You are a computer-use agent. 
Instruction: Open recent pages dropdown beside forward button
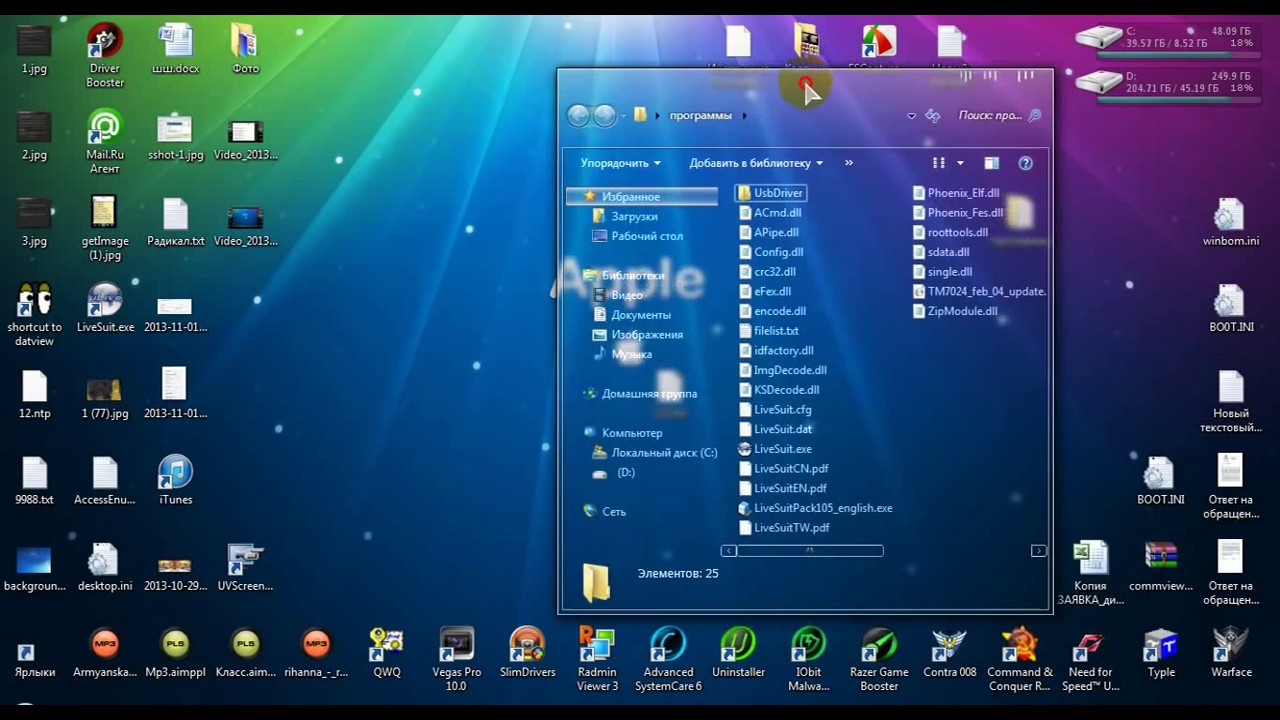click(x=623, y=116)
